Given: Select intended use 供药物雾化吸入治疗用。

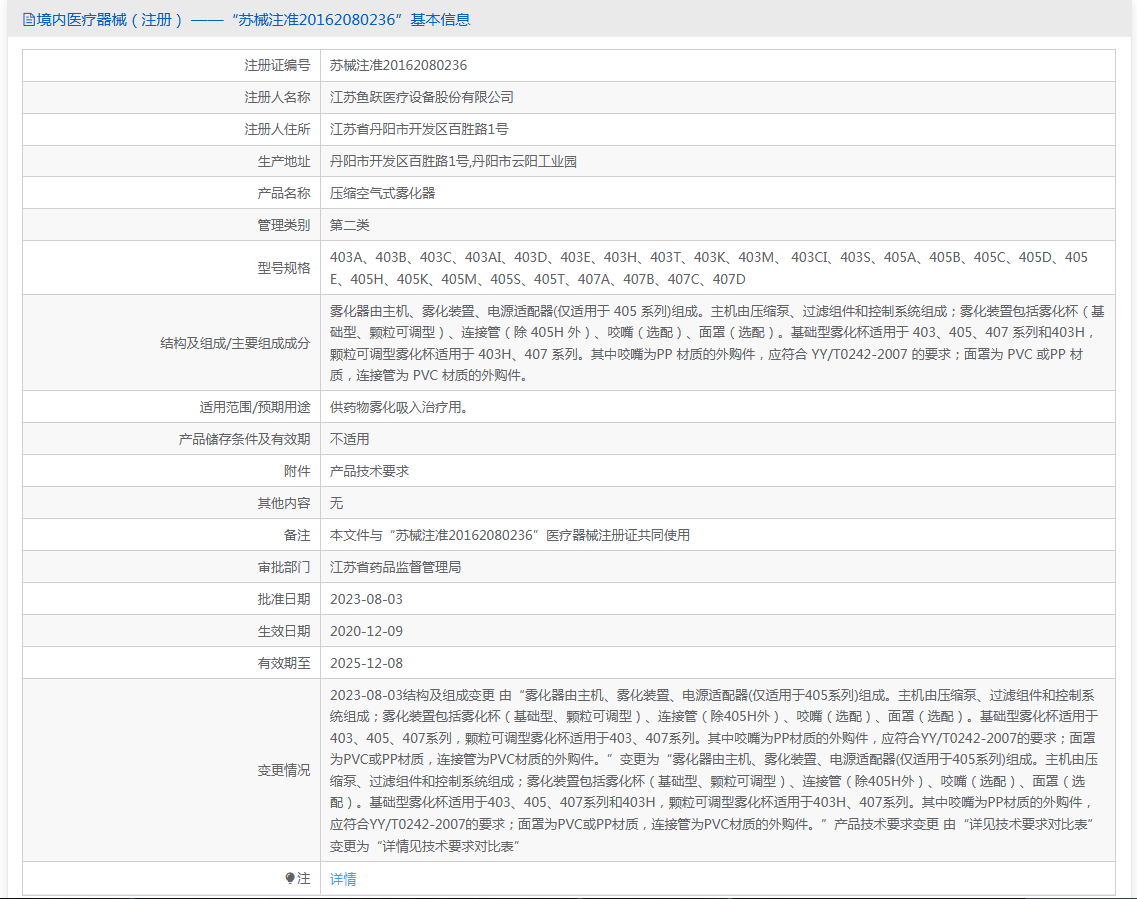Looking at the screenshot, I should point(399,407).
